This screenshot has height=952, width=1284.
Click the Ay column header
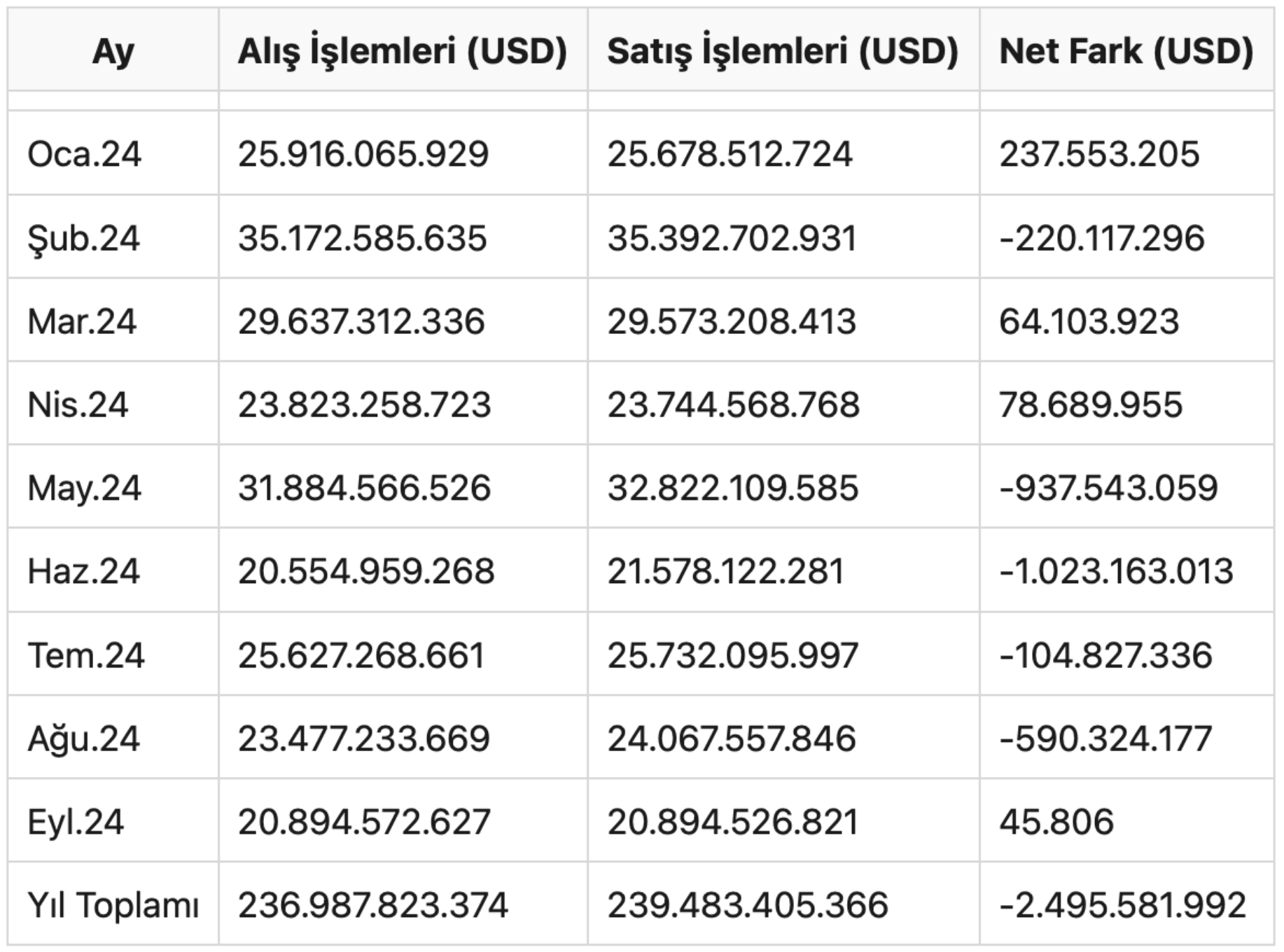(x=113, y=51)
